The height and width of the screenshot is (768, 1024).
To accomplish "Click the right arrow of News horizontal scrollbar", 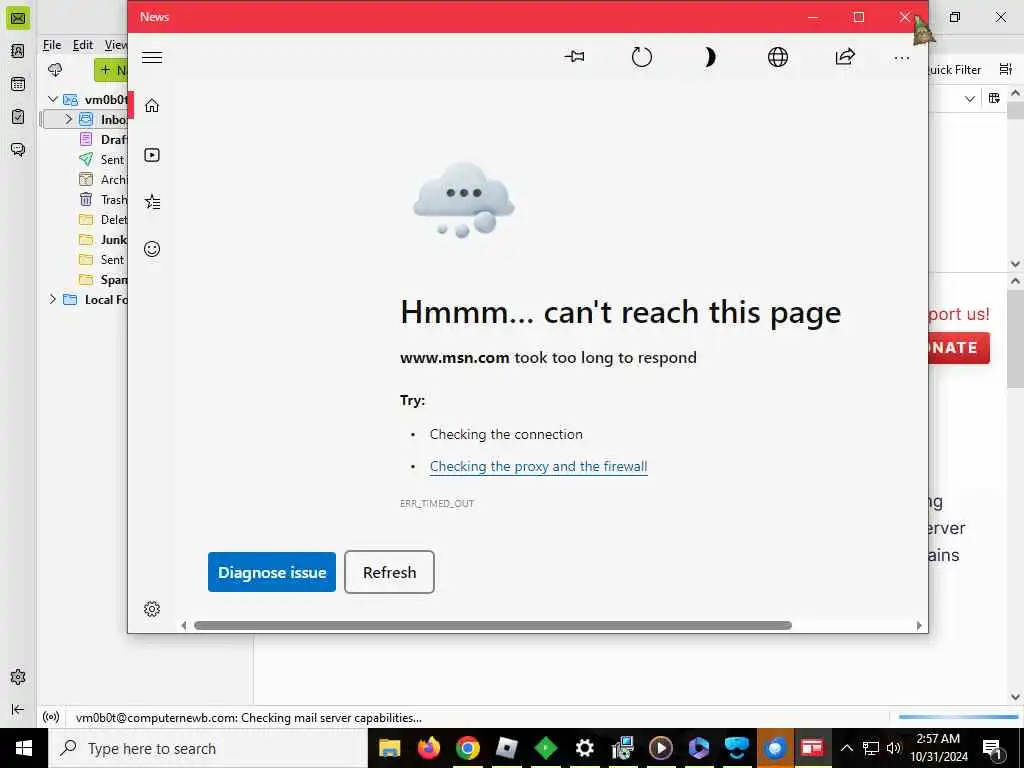I will (918, 625).
